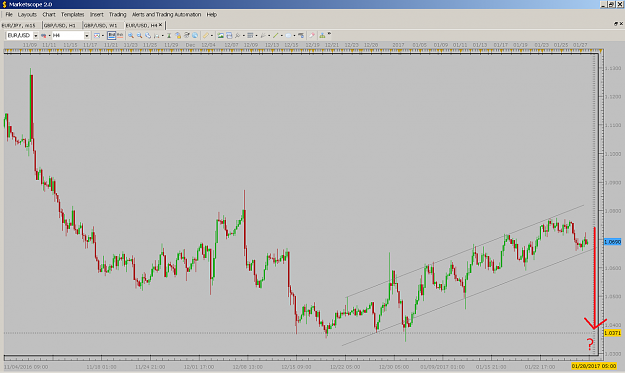The image size is (625, 373).
Task: Minimize the Marketscope window
Action: tap(604, 4)
